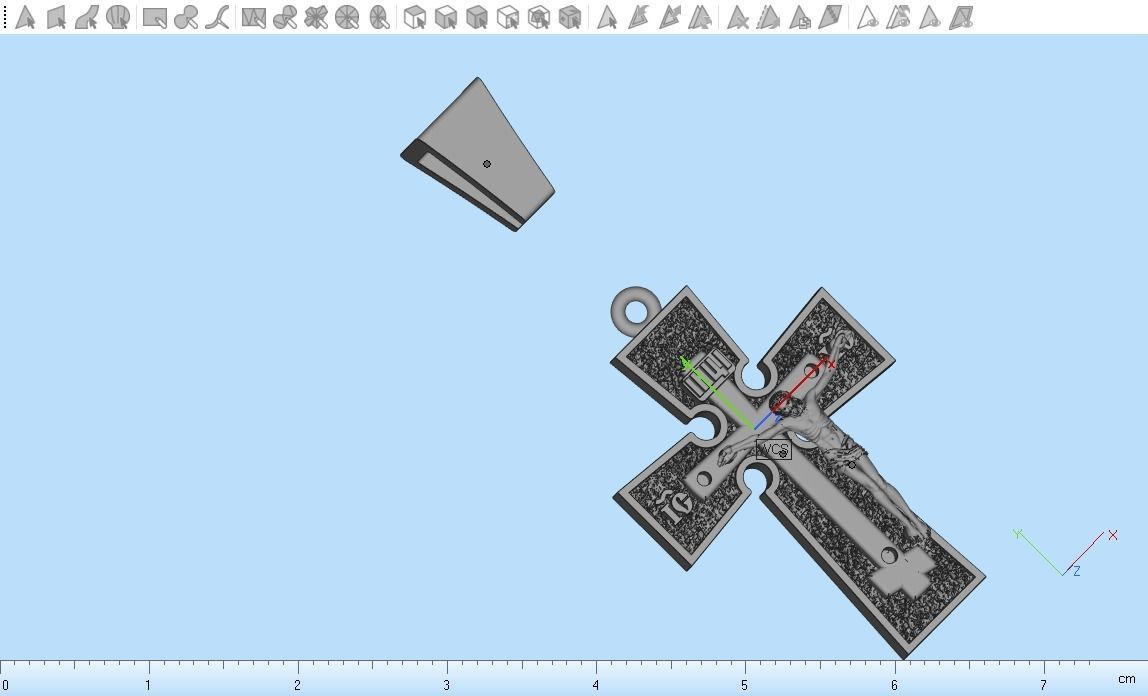Pick the curved polyline marking tool
Image resolution: width=1148 pixels, height=696 pixels.
click(217, 17)
